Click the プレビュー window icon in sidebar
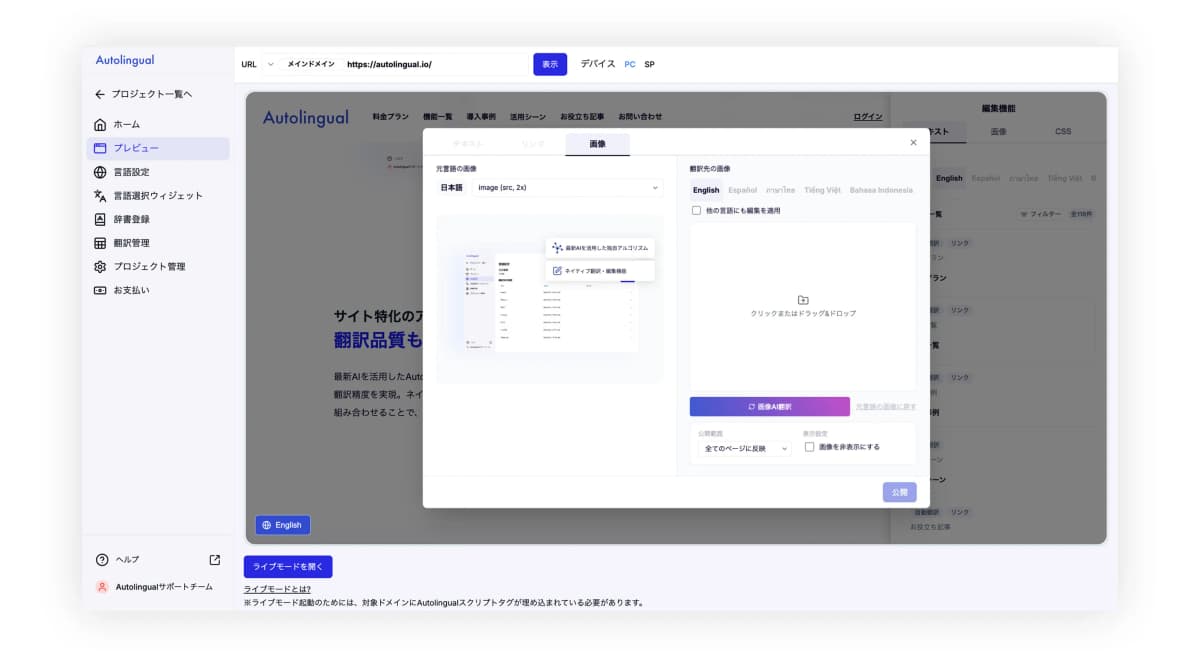The image size is (1200, 656). (100, 148)
